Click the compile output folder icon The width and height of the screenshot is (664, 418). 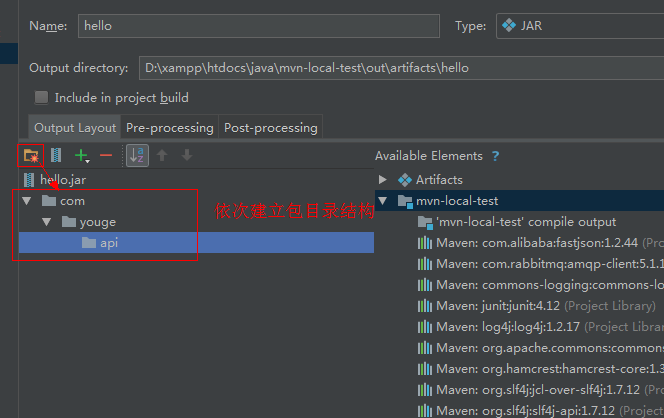pyautogui.click(x=425, y=222)
